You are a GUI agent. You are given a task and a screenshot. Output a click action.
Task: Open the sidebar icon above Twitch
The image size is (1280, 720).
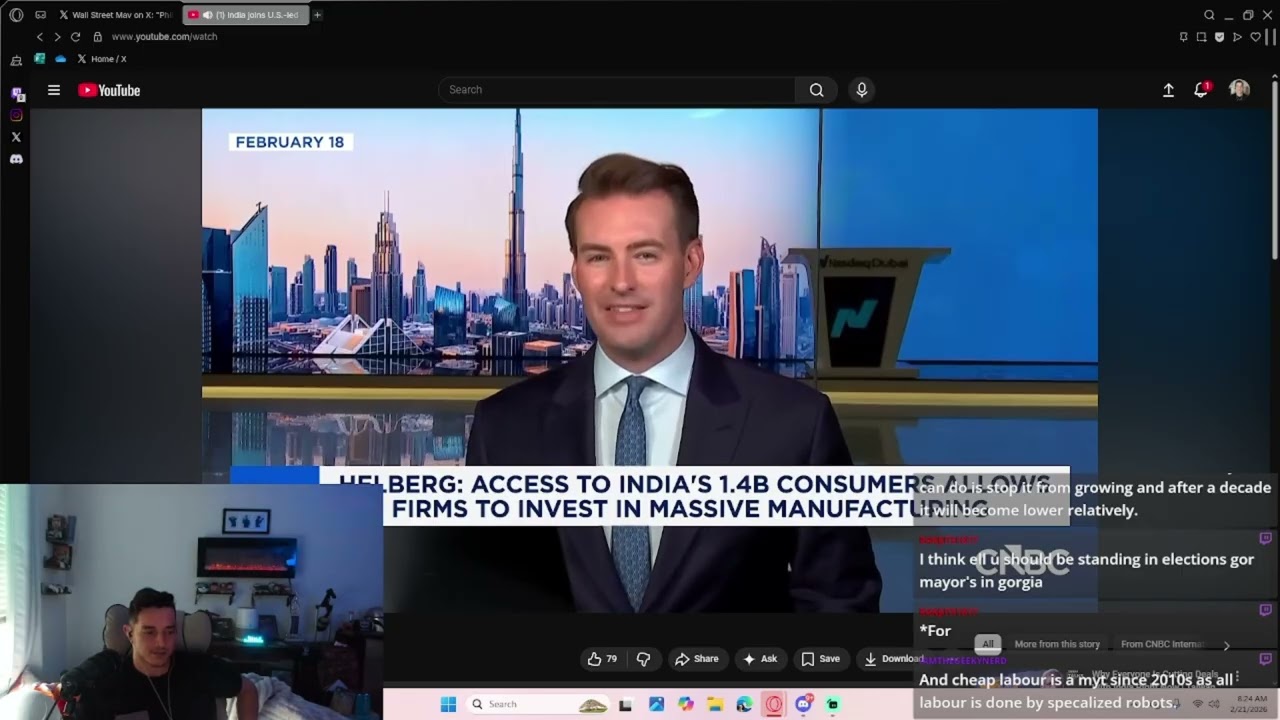pos(16,61)
